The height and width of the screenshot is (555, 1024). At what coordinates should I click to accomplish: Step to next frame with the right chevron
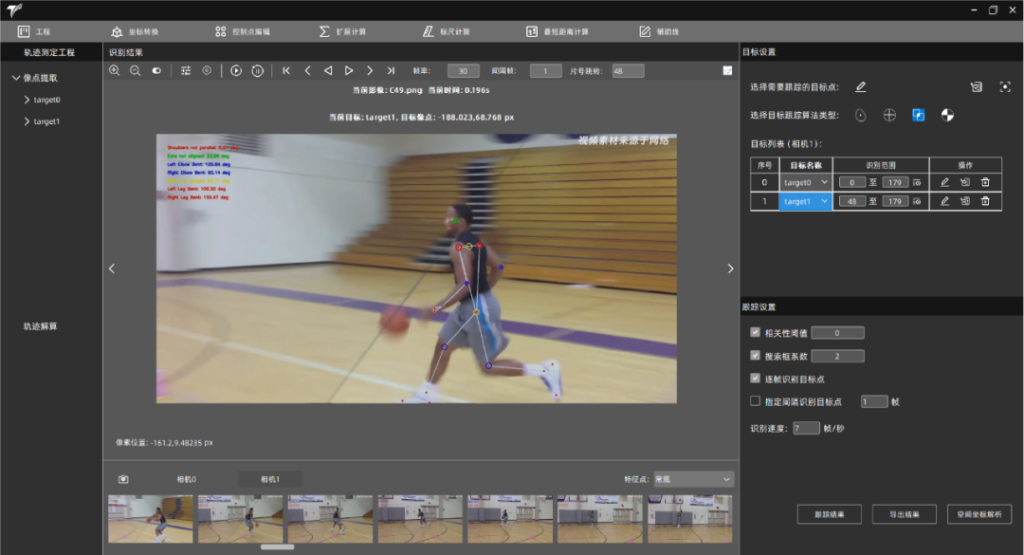click(370, 71)
